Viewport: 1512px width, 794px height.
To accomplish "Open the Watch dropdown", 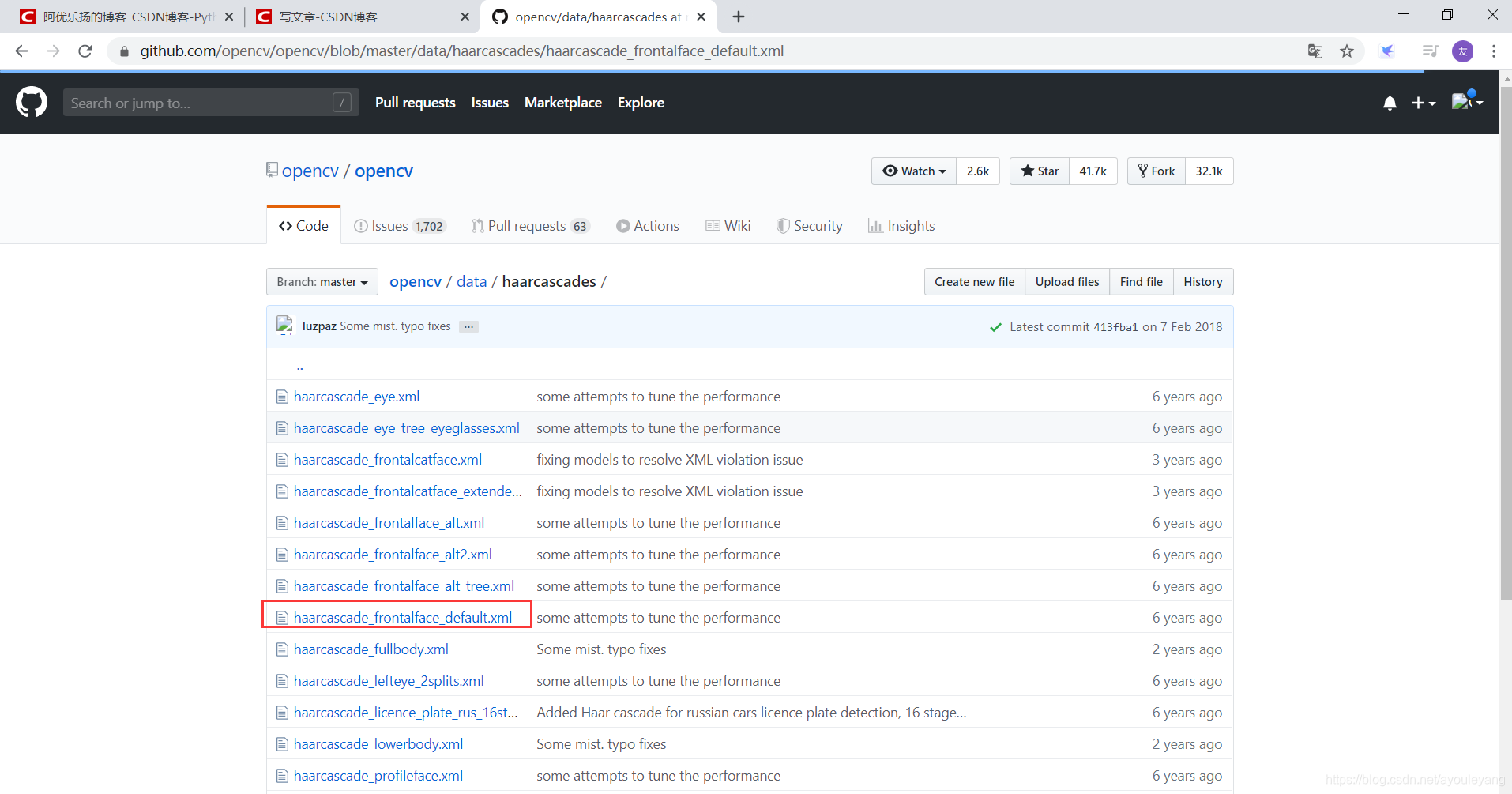I will (x=914, y=171).
